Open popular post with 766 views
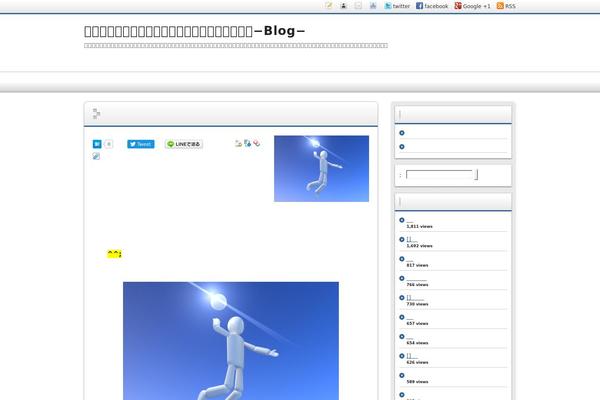This screenshot has height=400, width=600. pyautogui.click(x=416, y=279)
